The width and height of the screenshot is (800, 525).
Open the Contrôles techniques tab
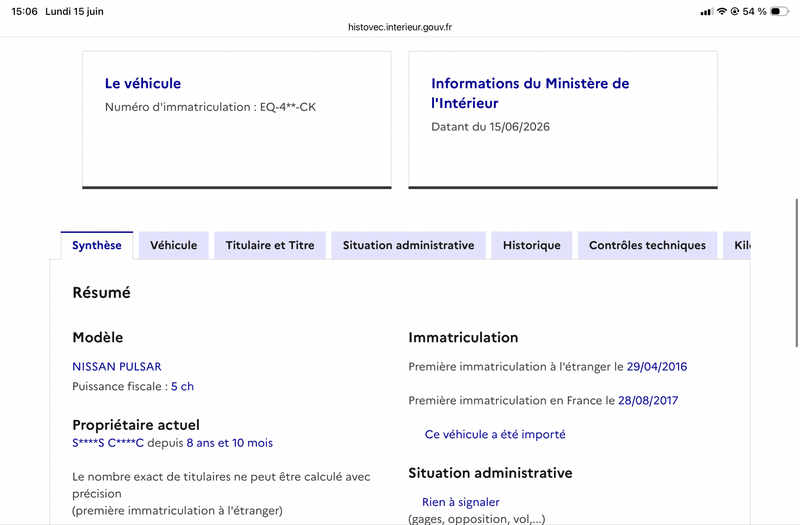click(x=647, y=245)
